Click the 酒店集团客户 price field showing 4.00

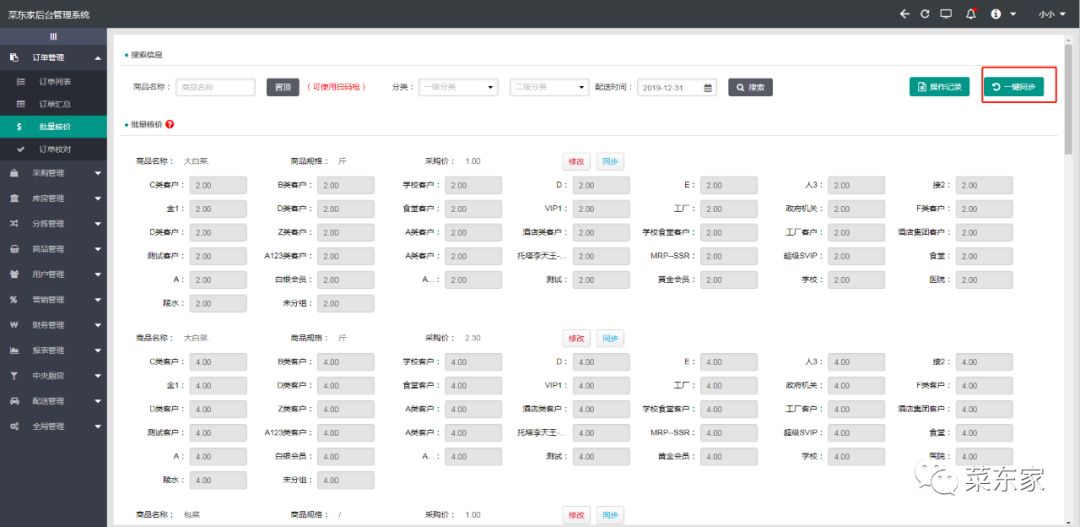pyautogui.click(x=984, y=409)
